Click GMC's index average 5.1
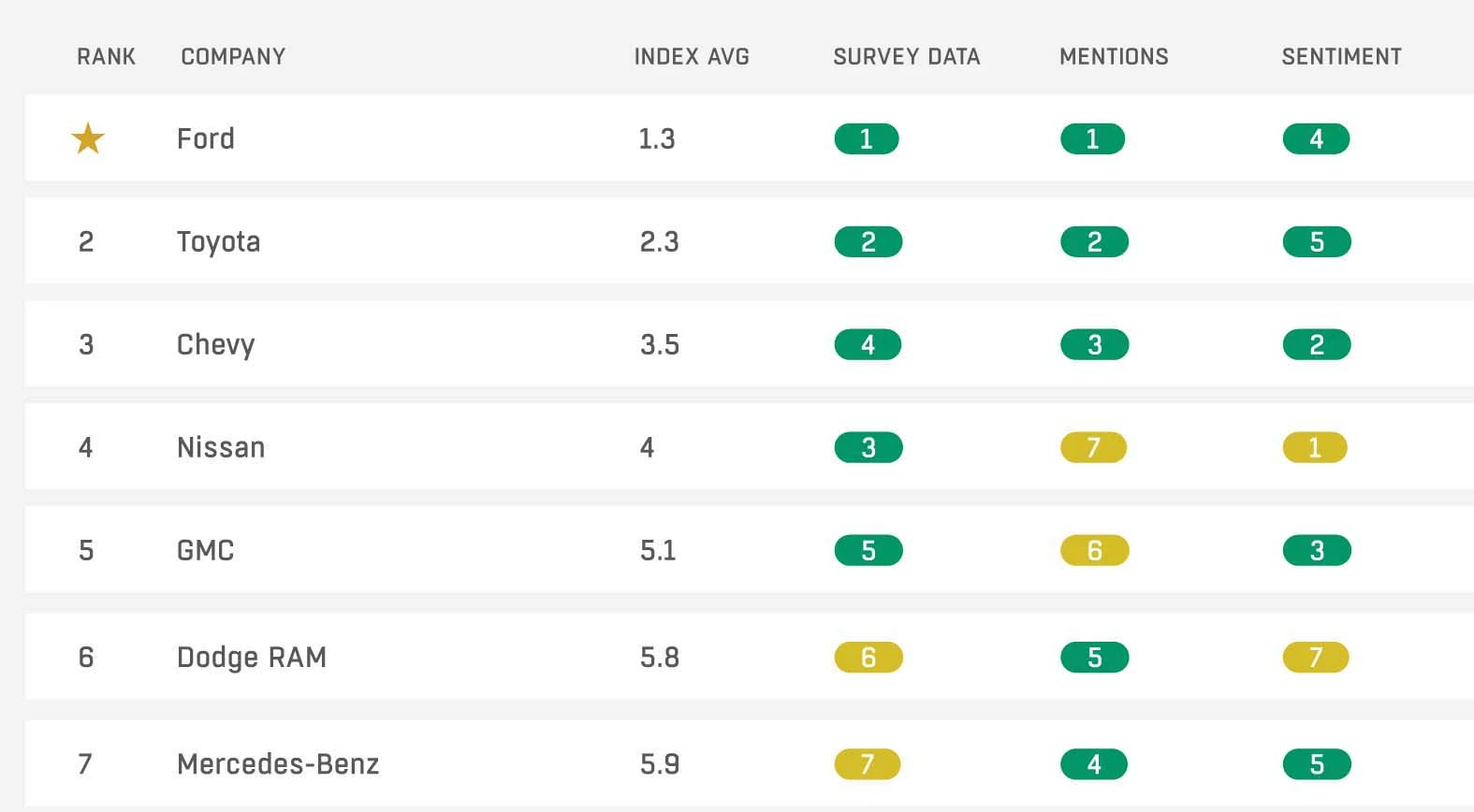This screenshot has width=1474, height=812. [x=658, y=550]
